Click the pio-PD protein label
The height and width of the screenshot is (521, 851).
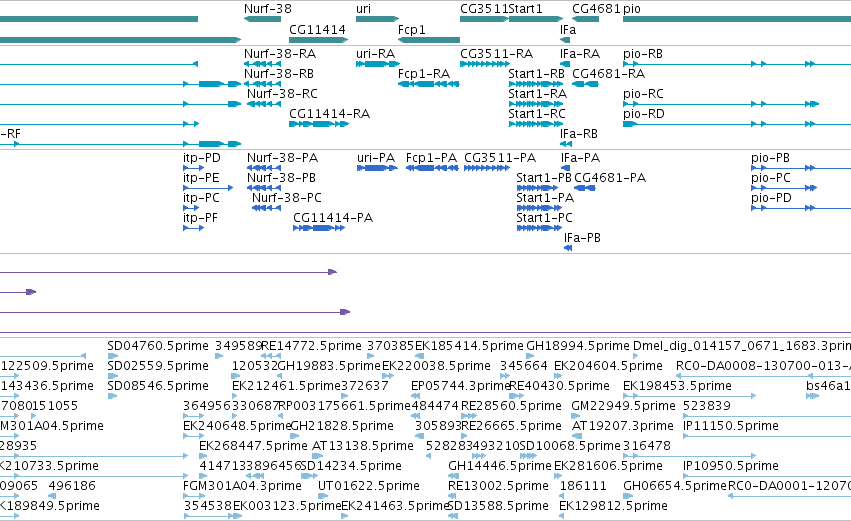[771, 198]
